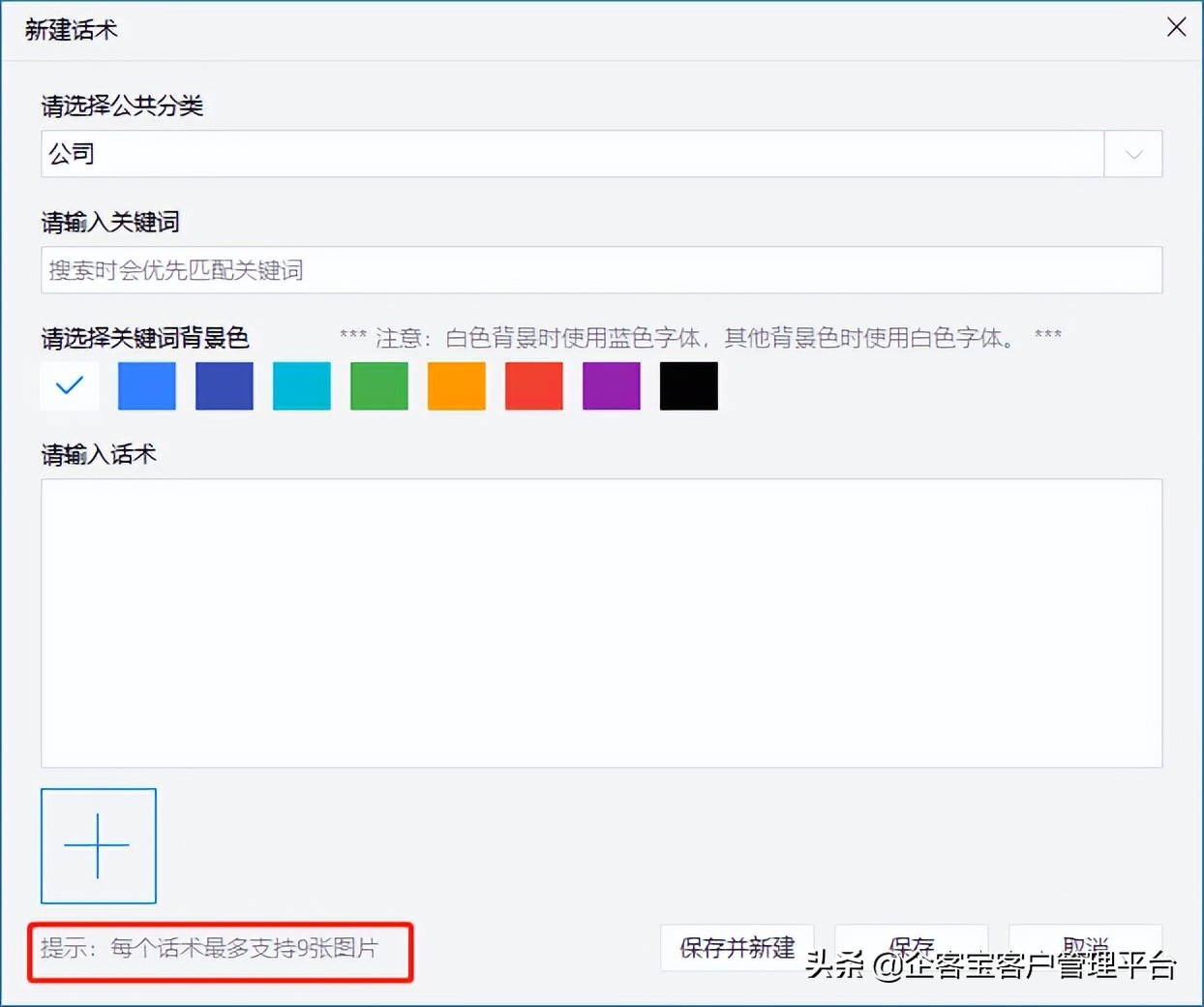Close the 新建话术 dialog
The width and height of the screenshot is (1204, 1007).
tap(1176, 27)
